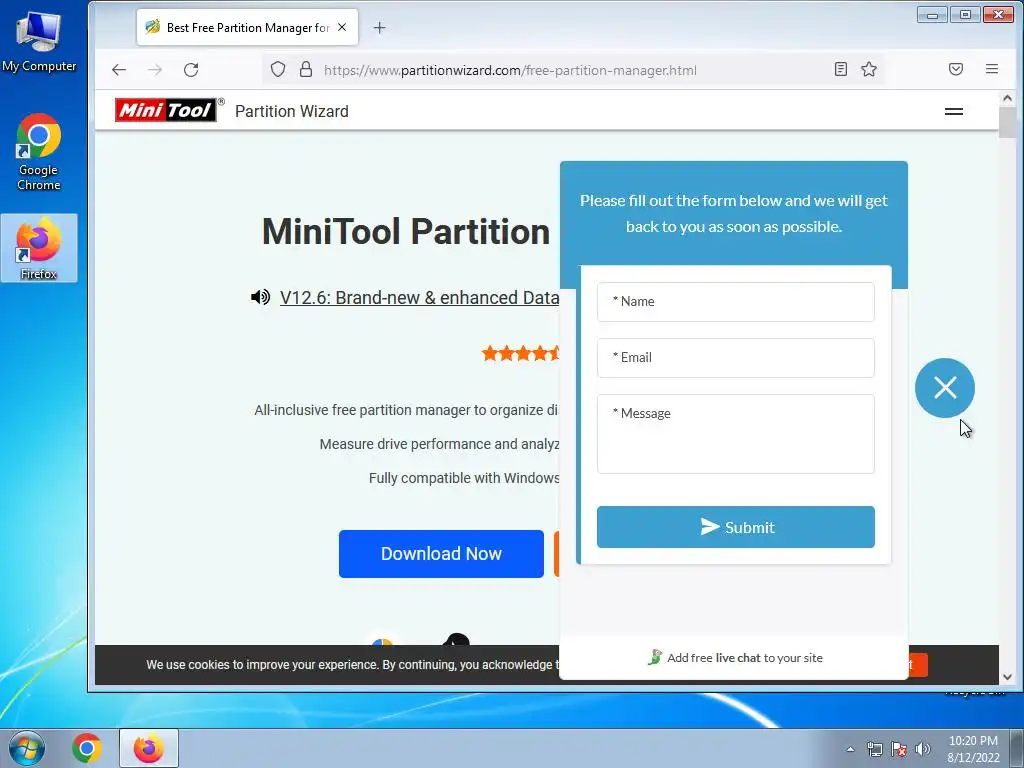1024x768 pixels.
Task: Show hidden tray icons arrow
Action: click(850, 749)
